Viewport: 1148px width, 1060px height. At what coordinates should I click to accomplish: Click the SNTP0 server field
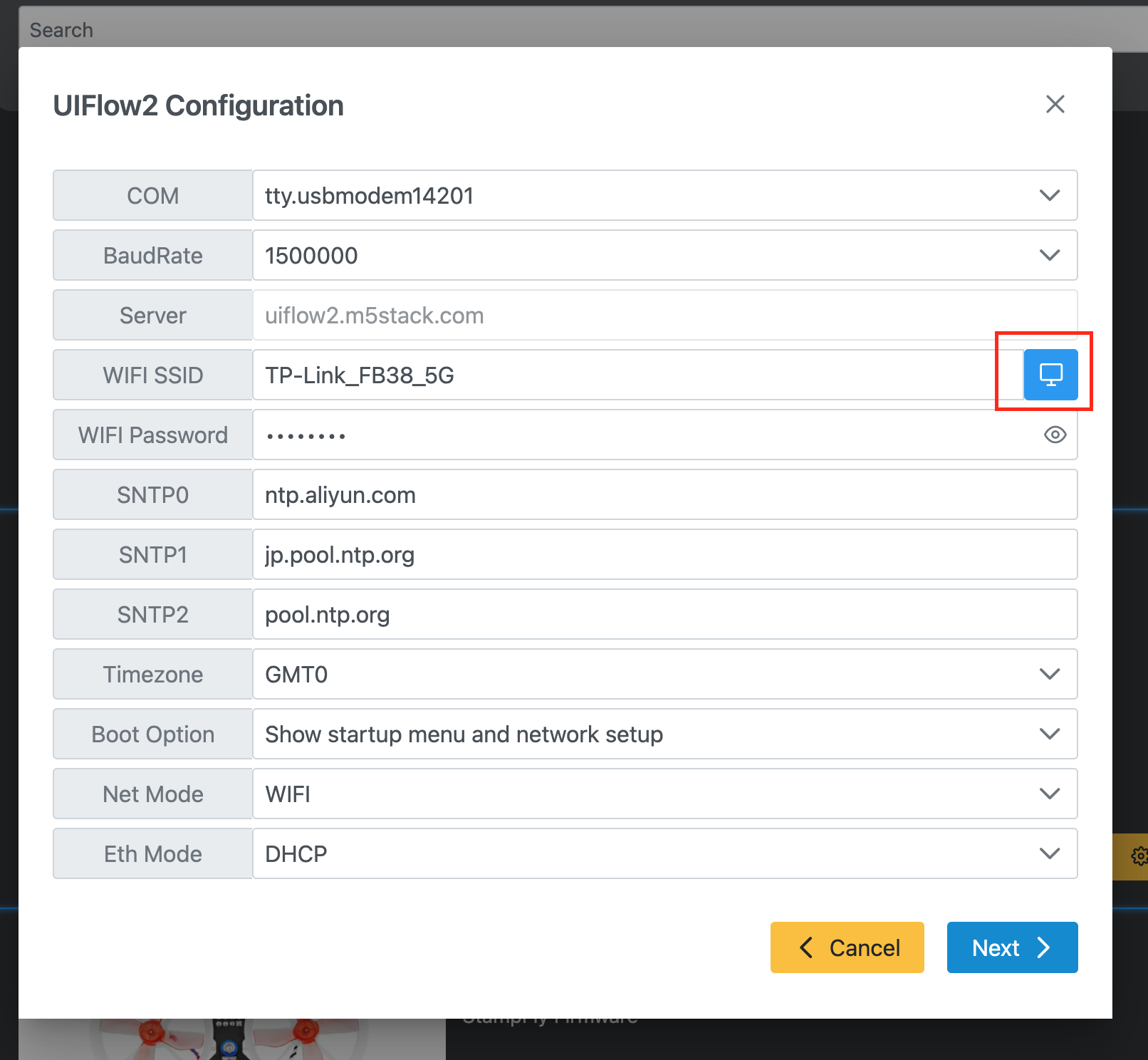click(664, 494)
